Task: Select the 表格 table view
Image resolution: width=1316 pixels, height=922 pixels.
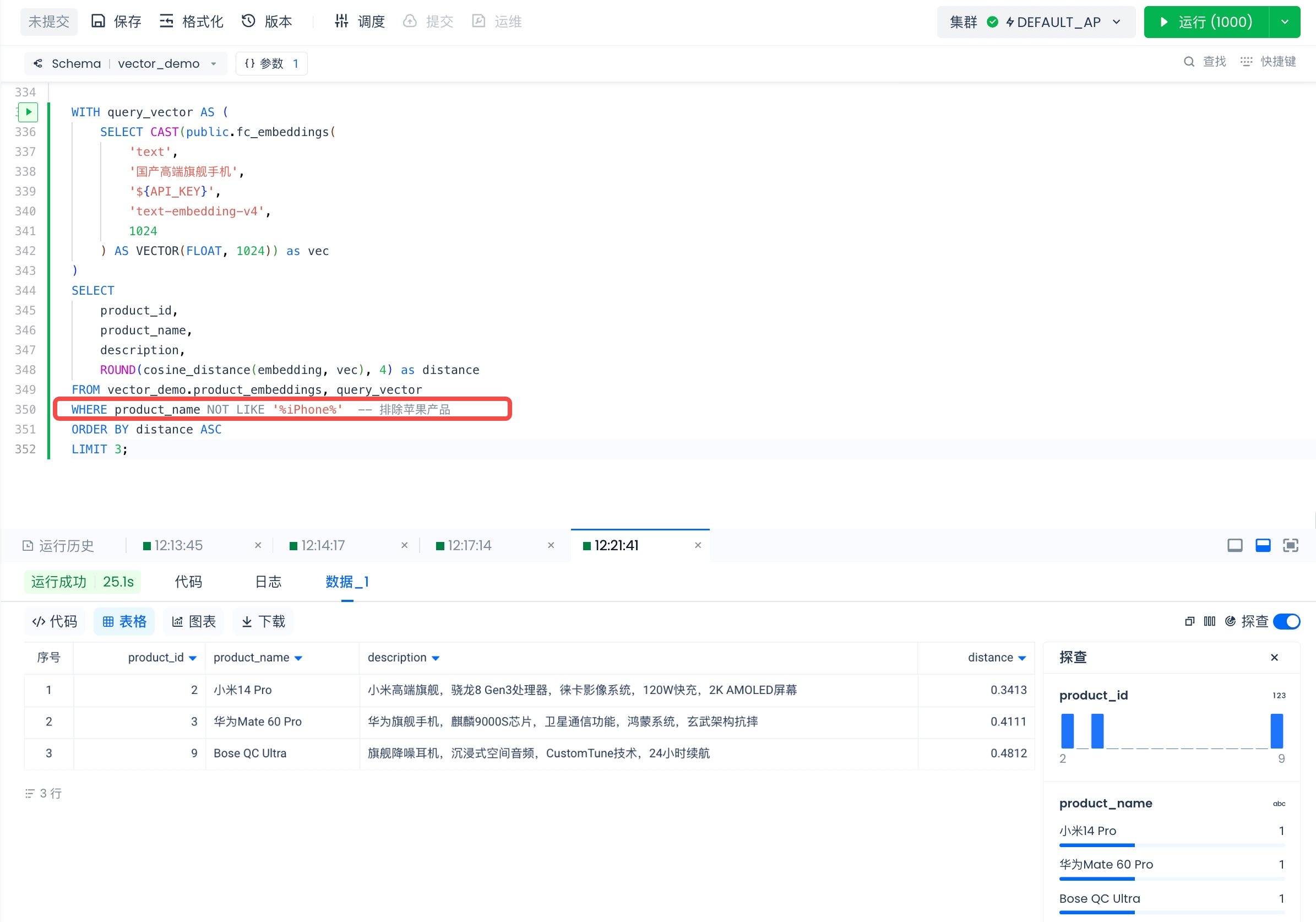Action: [124, 621]
